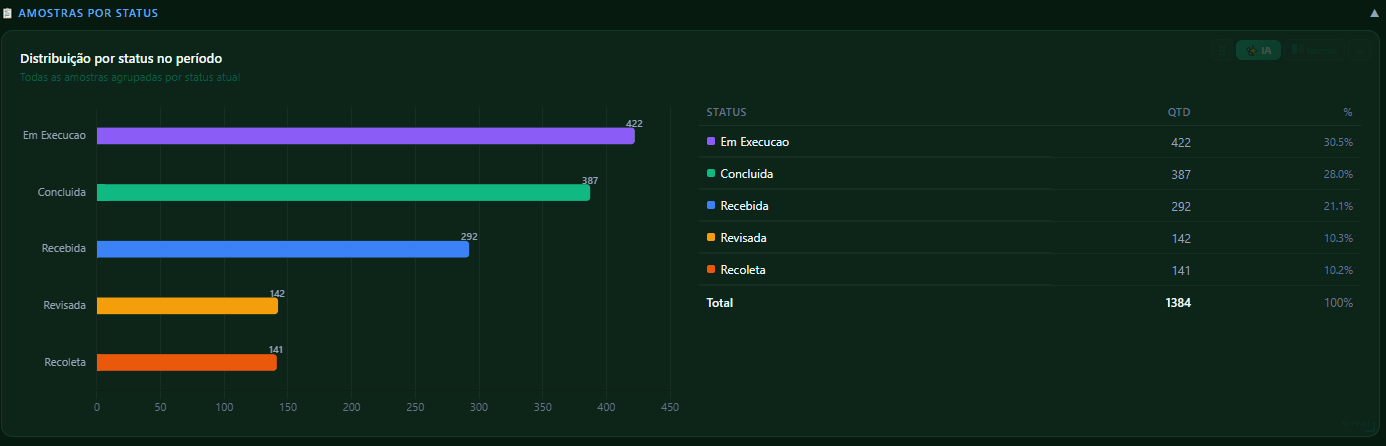Click the blue Recebida bar

[283, 249]
